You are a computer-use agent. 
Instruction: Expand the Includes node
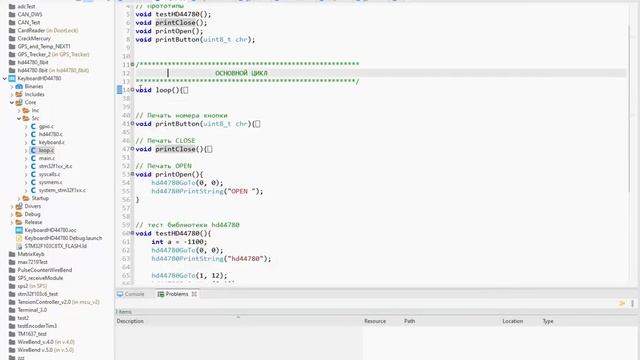point(12,94)
